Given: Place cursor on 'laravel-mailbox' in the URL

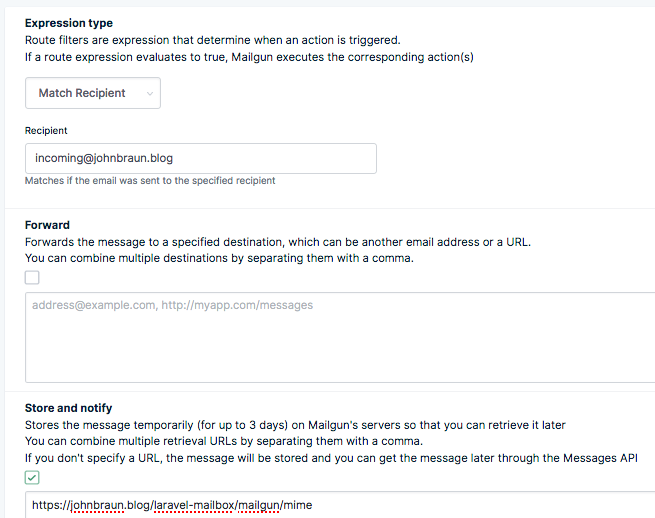Looking at the screenshot, I should 196,506.
